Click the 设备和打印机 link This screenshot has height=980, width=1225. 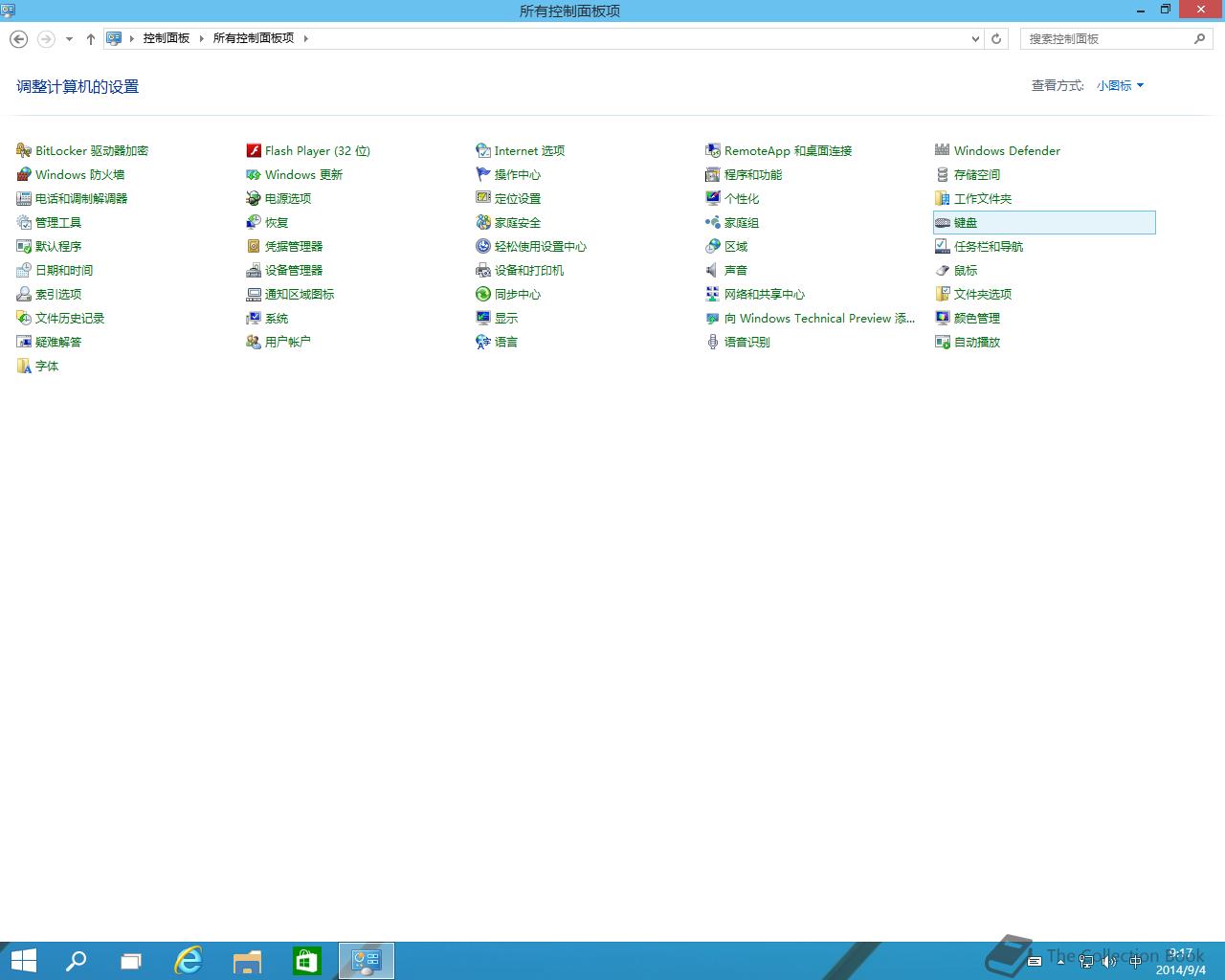(529, 270)
